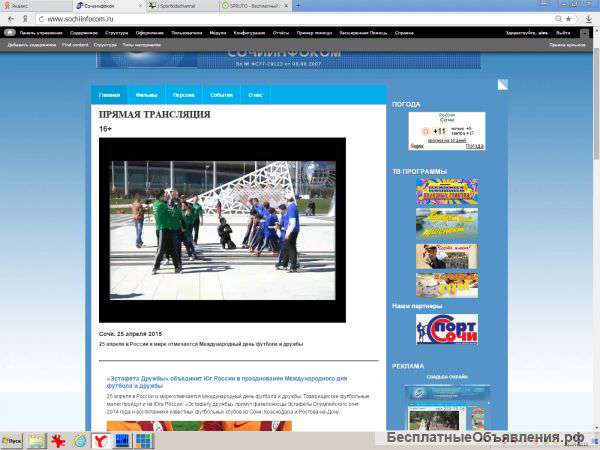This screenshot has width=600, height=450.
Task: Click the Спорт Сочи partner banner
Action: point(447,329)
